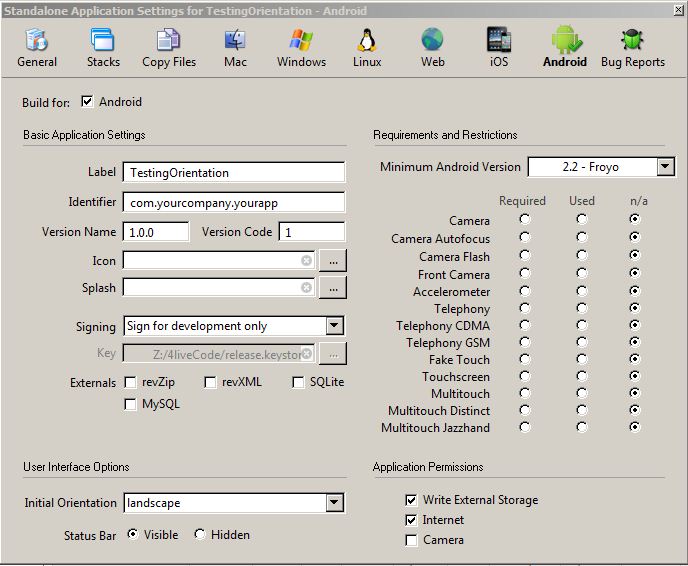Disable the Internet permission checkbox

412,520
